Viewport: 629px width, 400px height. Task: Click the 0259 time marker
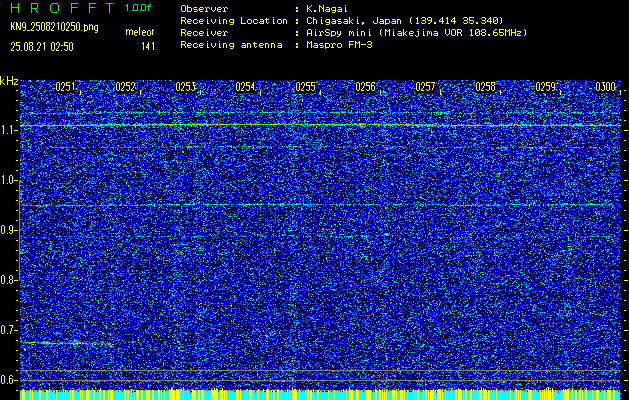[x=545, y=87]
